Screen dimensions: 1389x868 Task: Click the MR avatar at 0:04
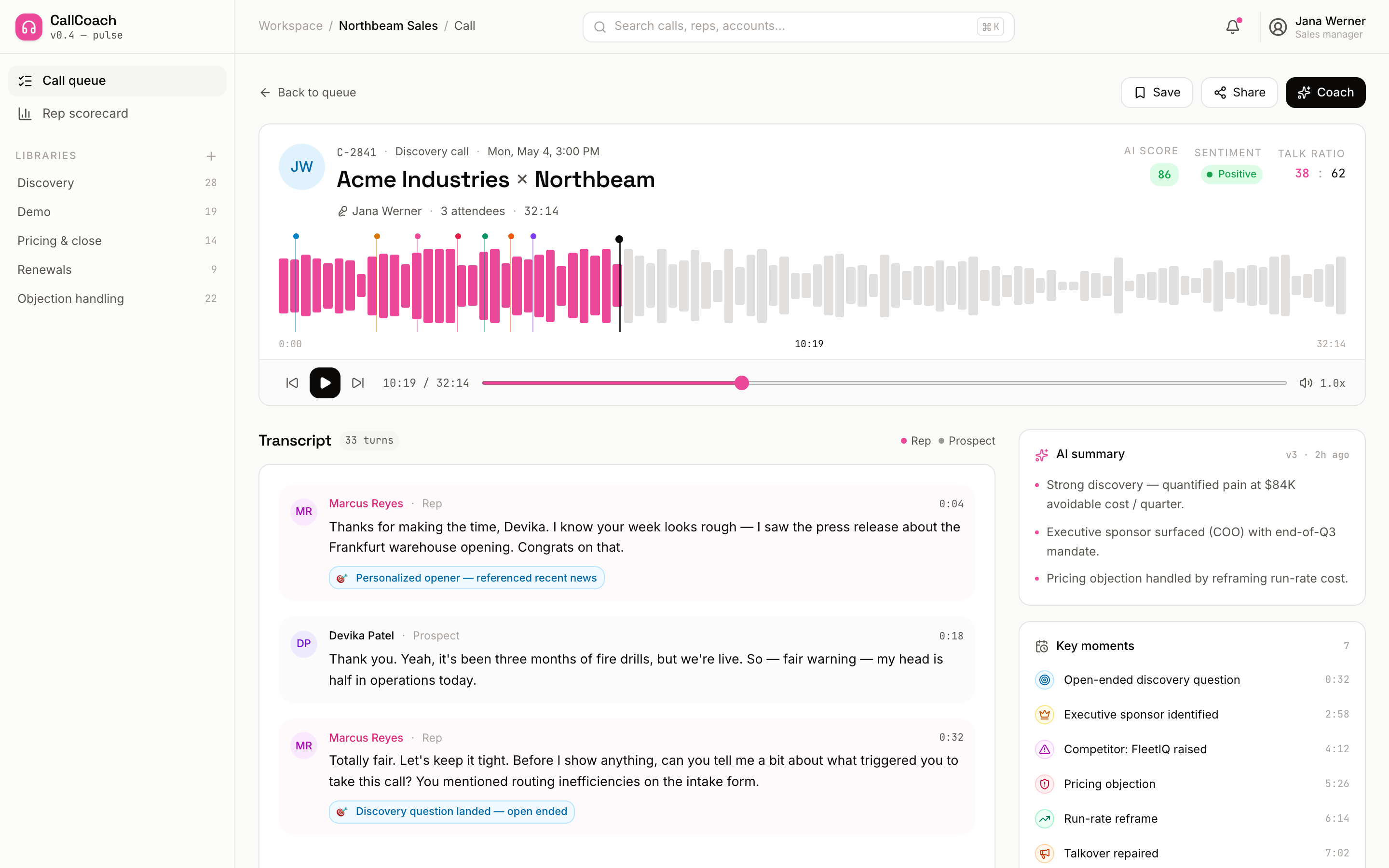point(304,512)
